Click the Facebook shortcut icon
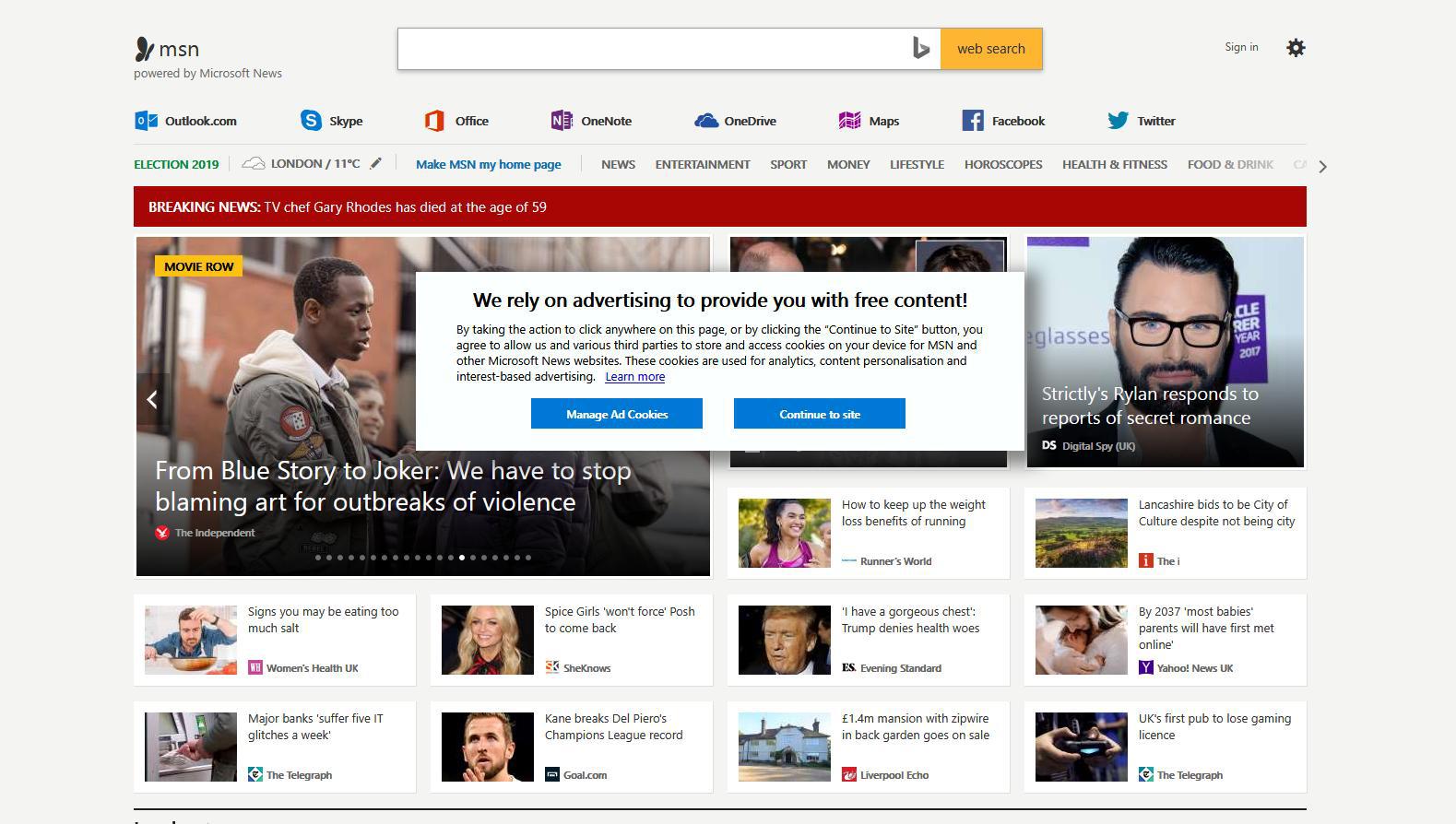The height and width of the screenshot is (824, 1456). tap(972, 121)
